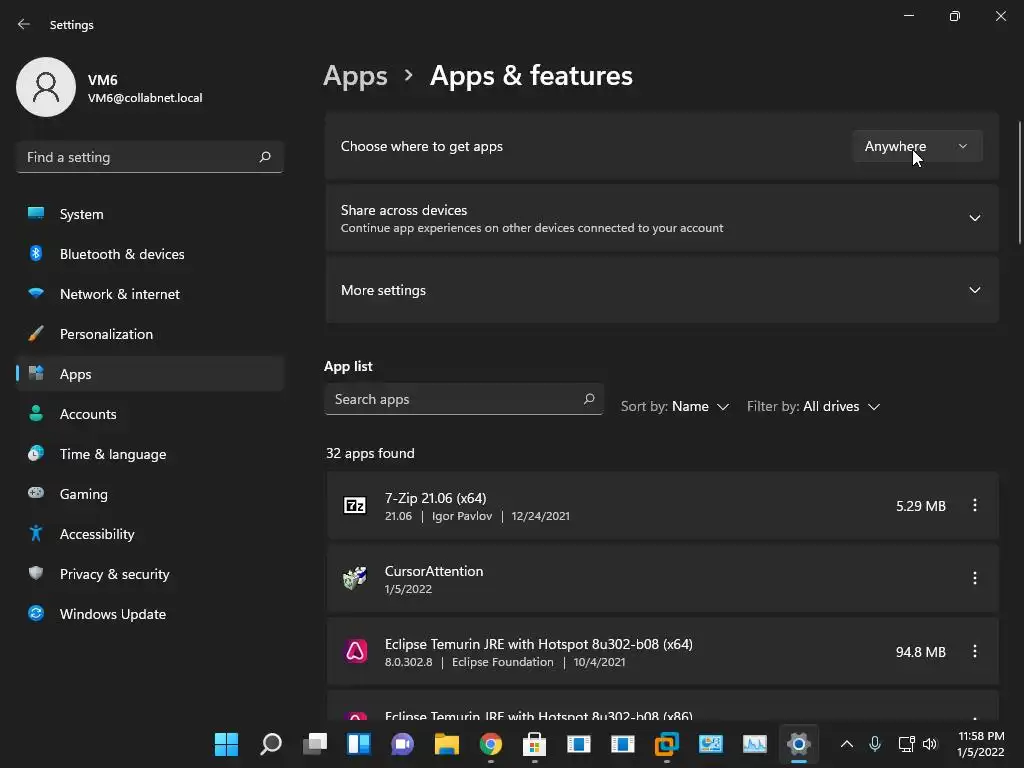Screen dimensions: 1024x768
Task: Open taskbar Search
Action: [x=271, y=744]
